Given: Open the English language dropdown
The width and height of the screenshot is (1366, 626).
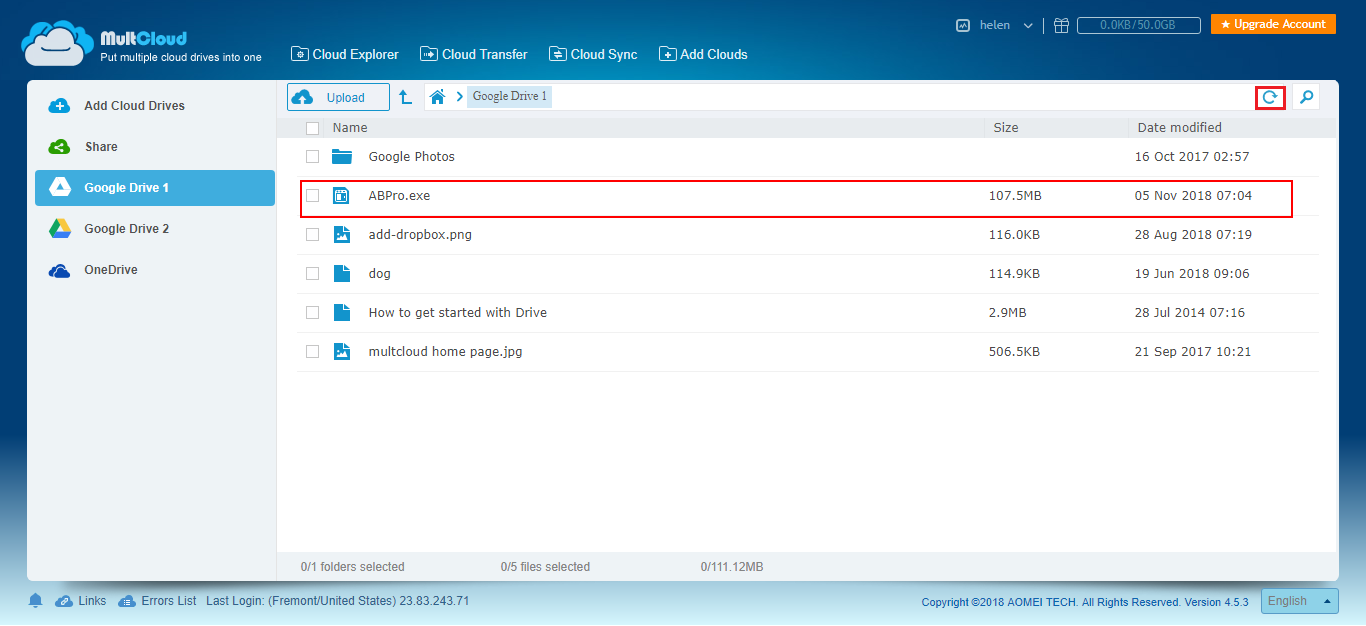Looking at the screenshot, I should [1299, 601].
